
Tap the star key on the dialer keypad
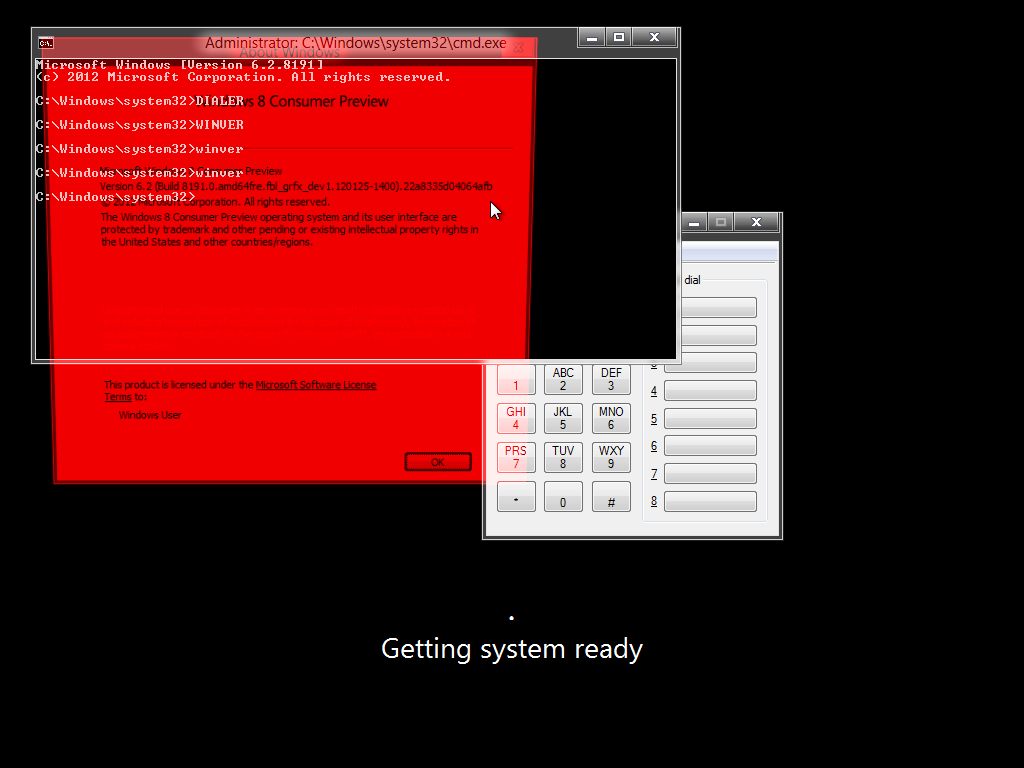click(516, 496)
